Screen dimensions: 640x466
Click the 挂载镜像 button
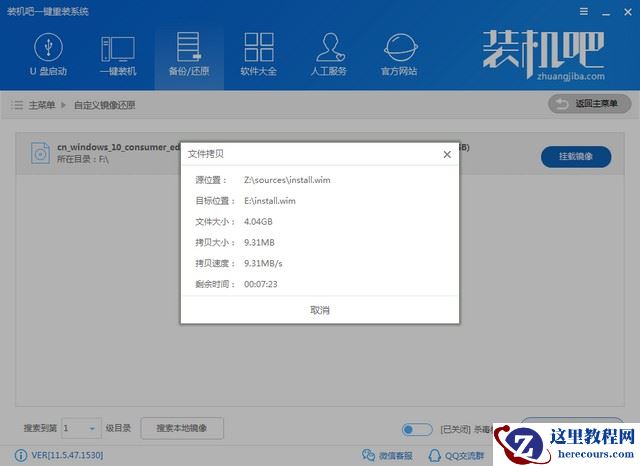(576, 157)
